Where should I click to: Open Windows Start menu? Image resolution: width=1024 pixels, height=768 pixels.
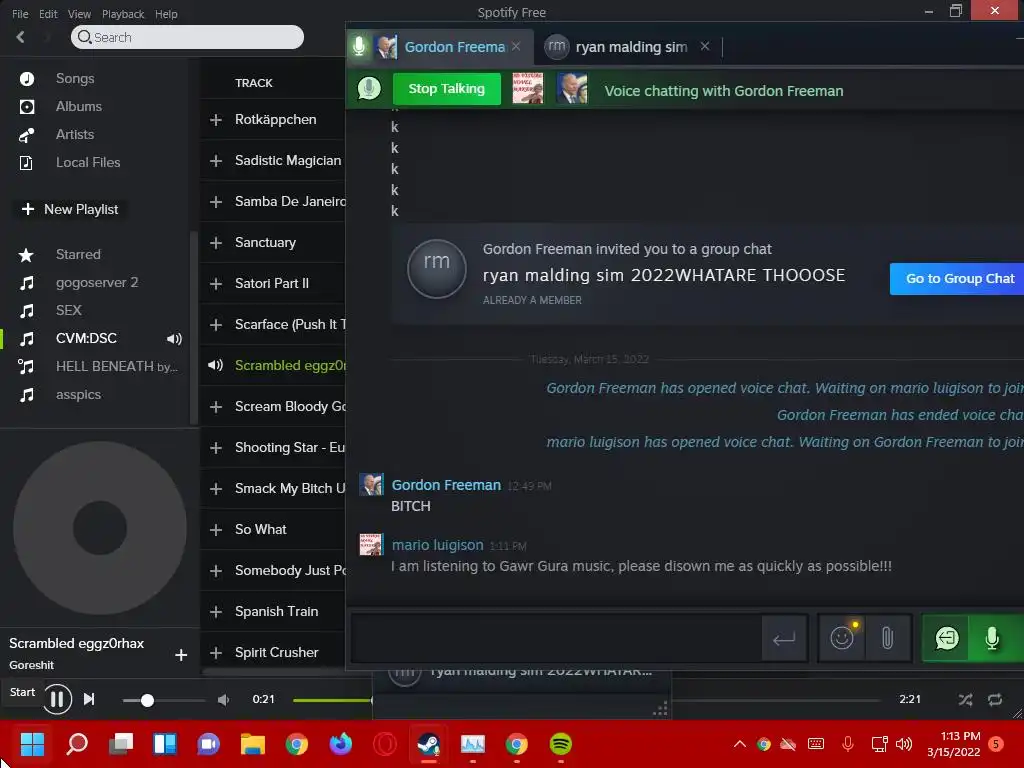click(32, 744)
